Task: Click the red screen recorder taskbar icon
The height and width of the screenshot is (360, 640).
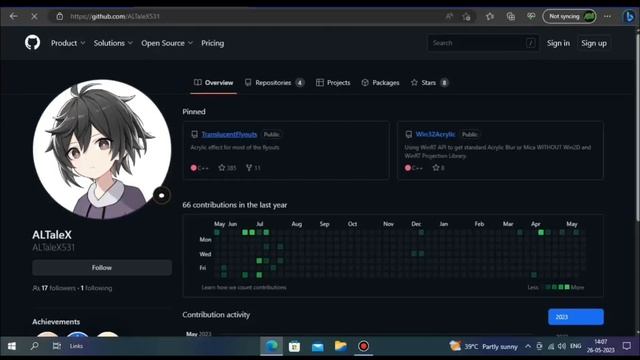Action: [x=363, y=346]
